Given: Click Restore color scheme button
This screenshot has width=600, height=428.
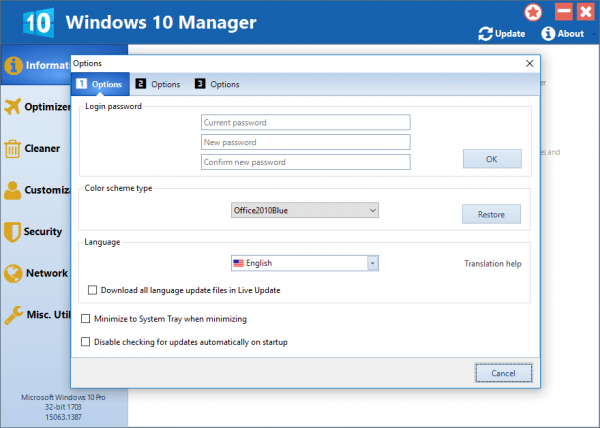Looking at the screenshot, I should 491,214.
